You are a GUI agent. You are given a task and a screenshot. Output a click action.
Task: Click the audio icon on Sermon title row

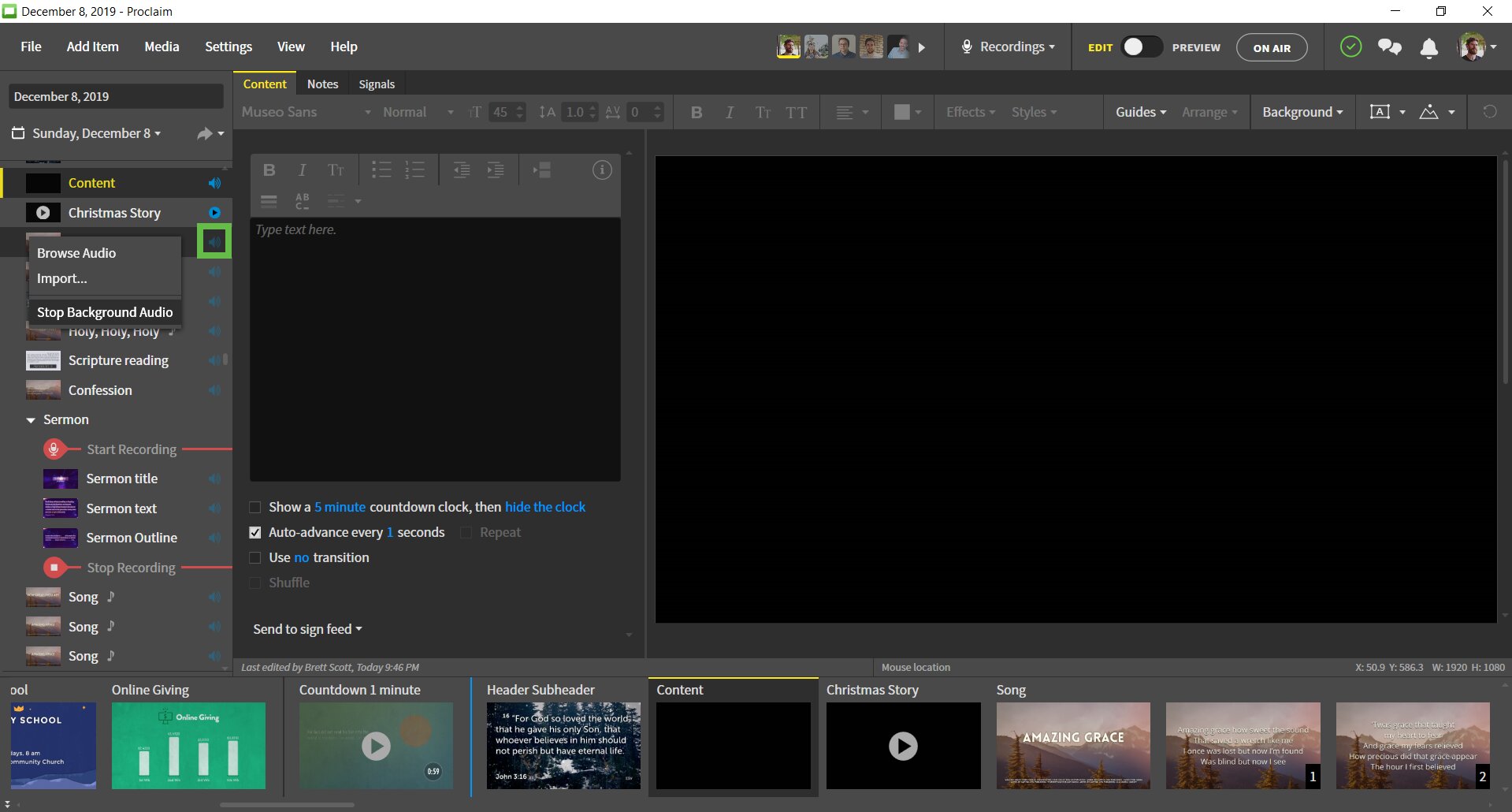pos(214,479)
